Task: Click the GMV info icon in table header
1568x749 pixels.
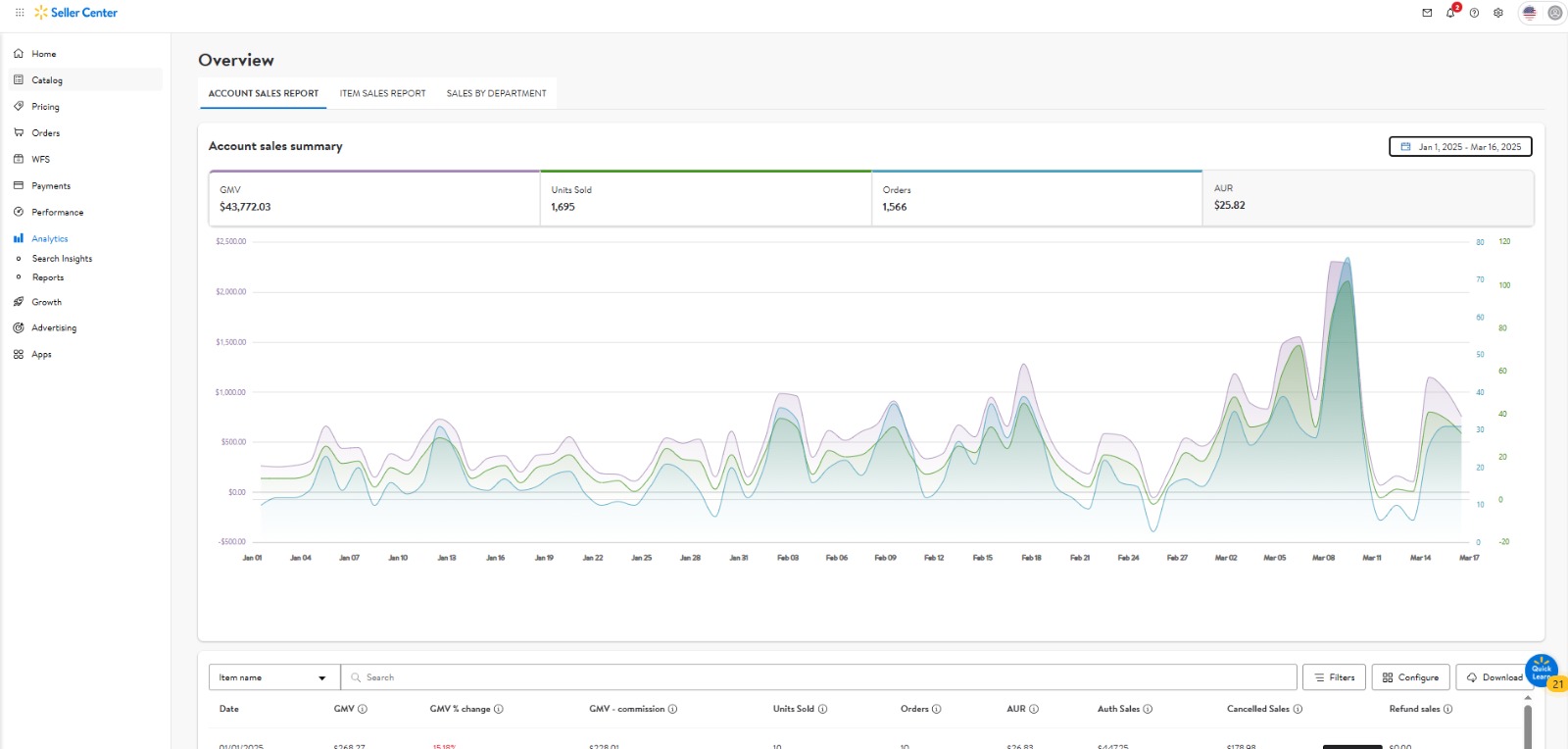Action: point(363,709)
